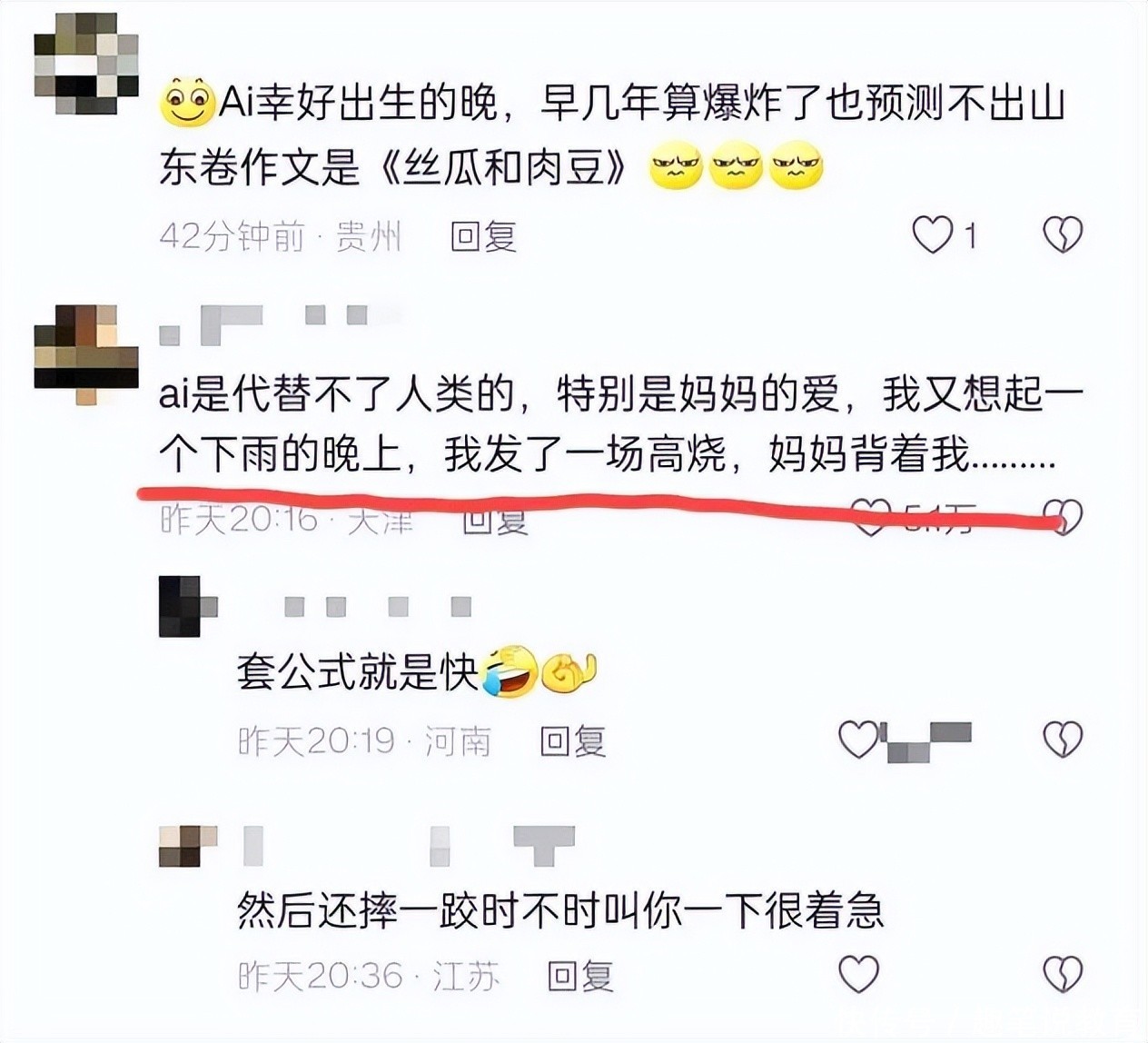Reply to the Tianjin comment at 20:16

click(495, 520)
